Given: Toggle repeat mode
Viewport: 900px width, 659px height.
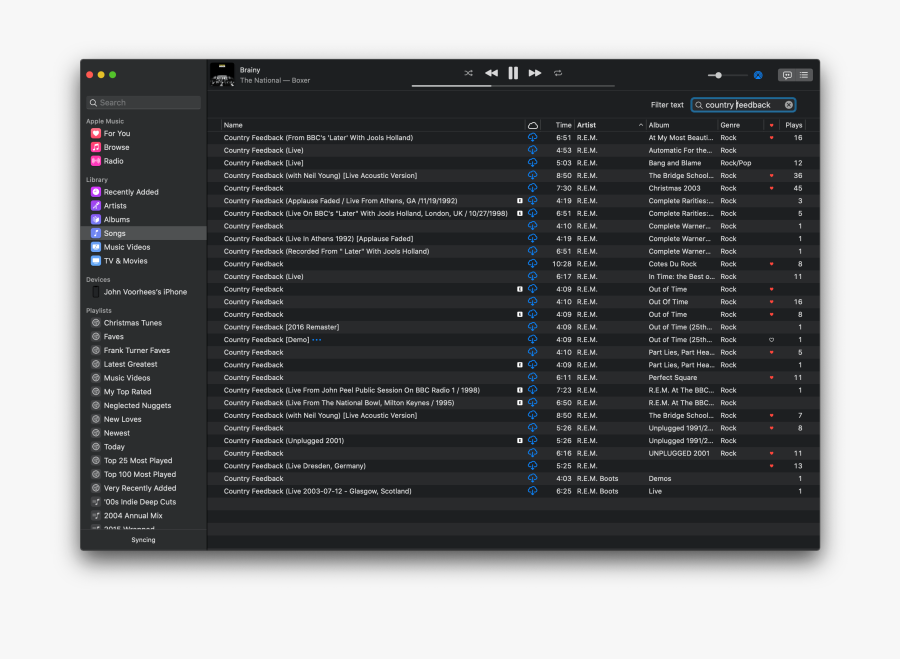Looking at the screenshot, I should pyautogui.click(x=558, y=73).
